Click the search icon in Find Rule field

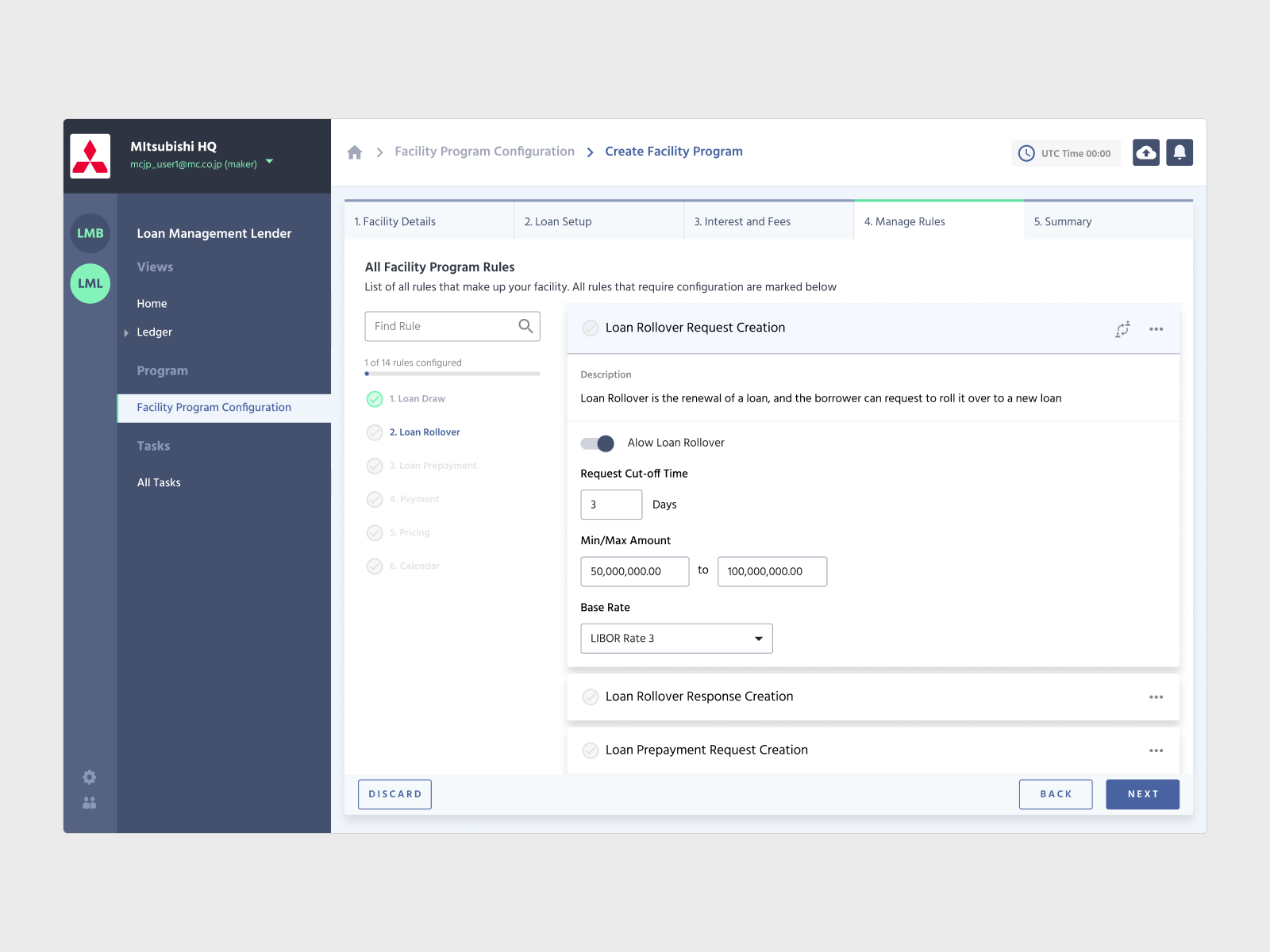[x=525, y=325]
